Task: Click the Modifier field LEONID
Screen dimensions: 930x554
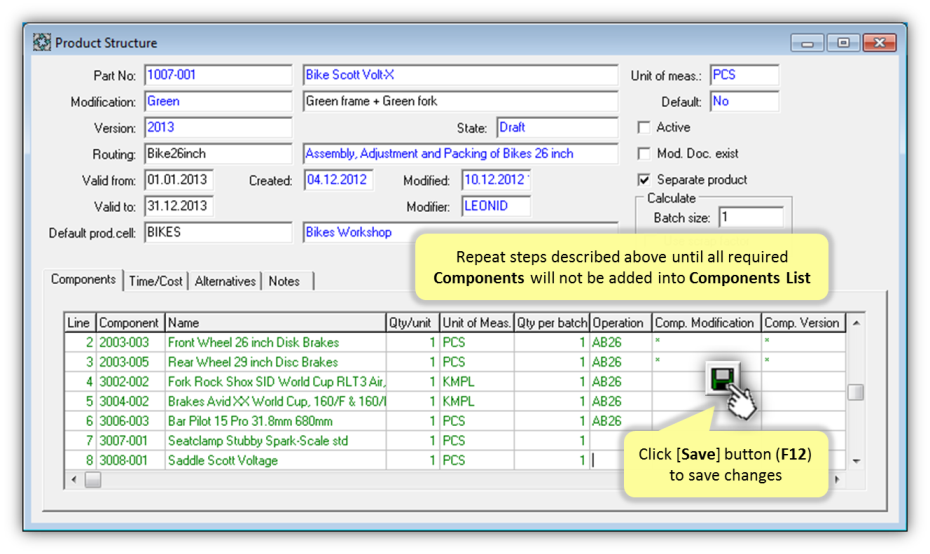Action: (496, 206)
